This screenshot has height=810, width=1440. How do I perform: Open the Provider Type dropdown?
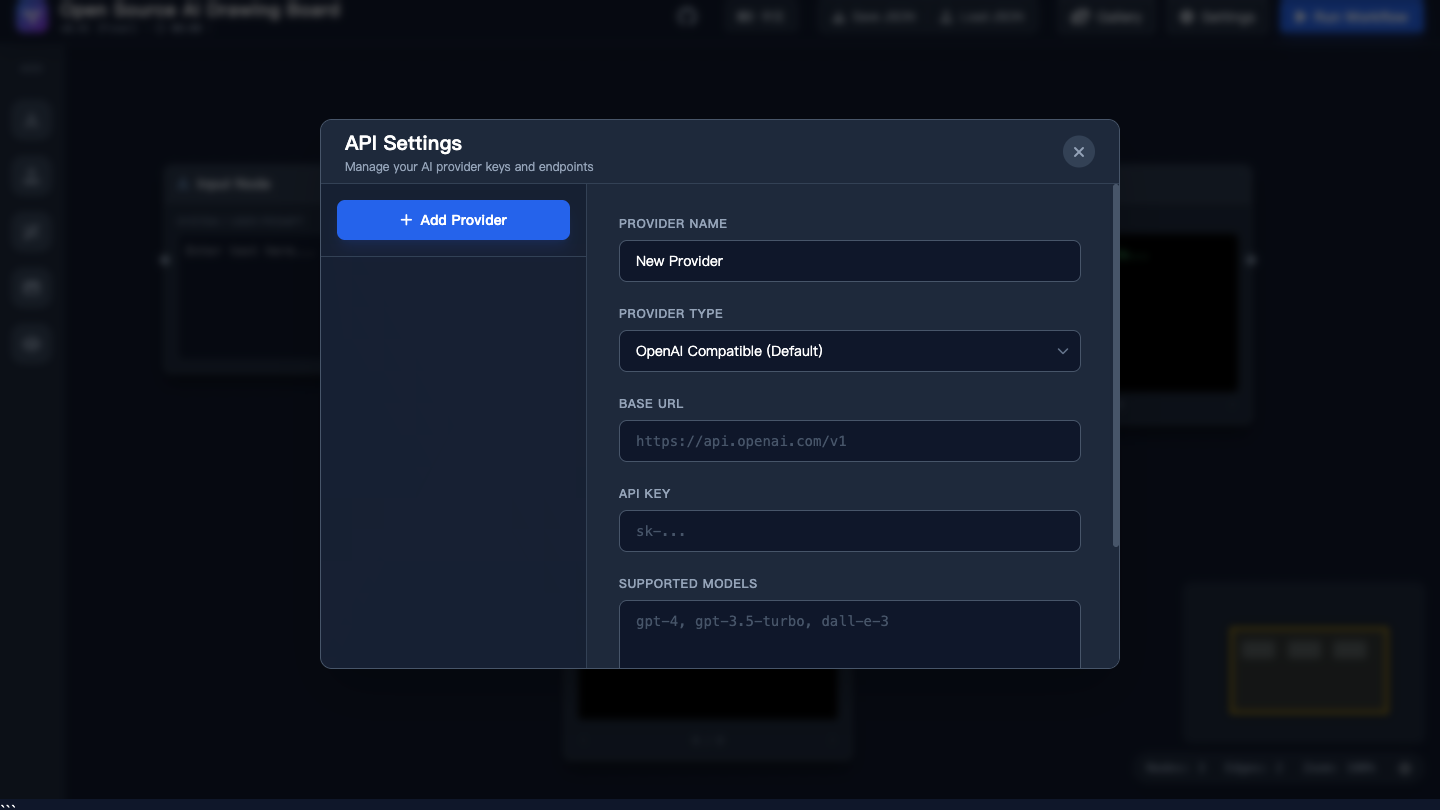(849, 351)
